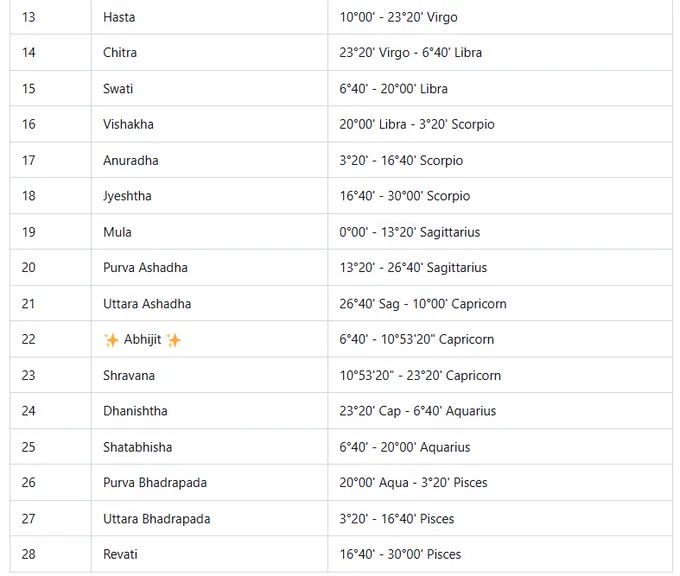The image size is (680, 576).
Task: Click the sparkle icon before Abhijit
Action: coord(111,340)
